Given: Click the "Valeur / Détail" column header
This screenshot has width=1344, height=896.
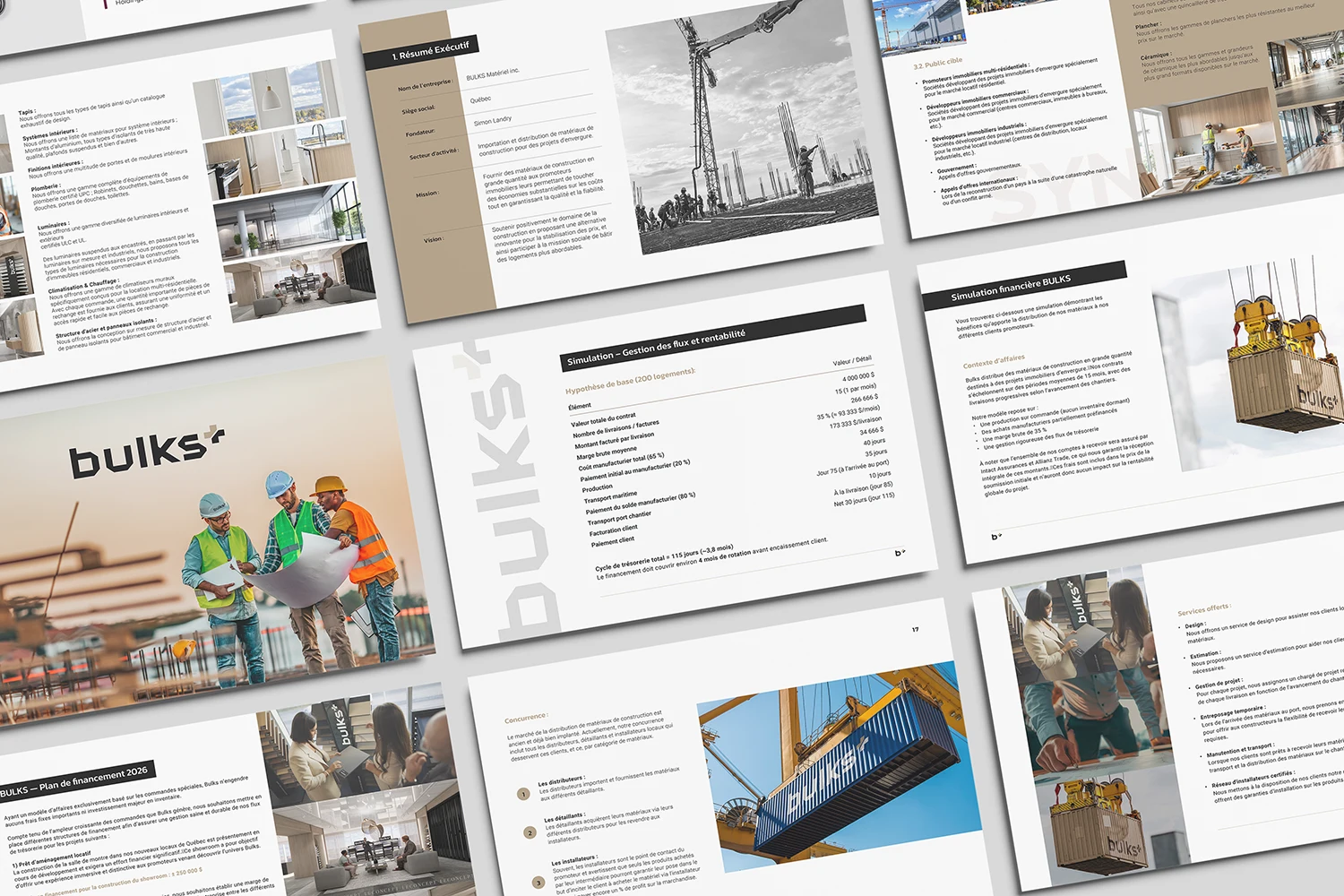Looking at the screenshot, I should 852,361.
